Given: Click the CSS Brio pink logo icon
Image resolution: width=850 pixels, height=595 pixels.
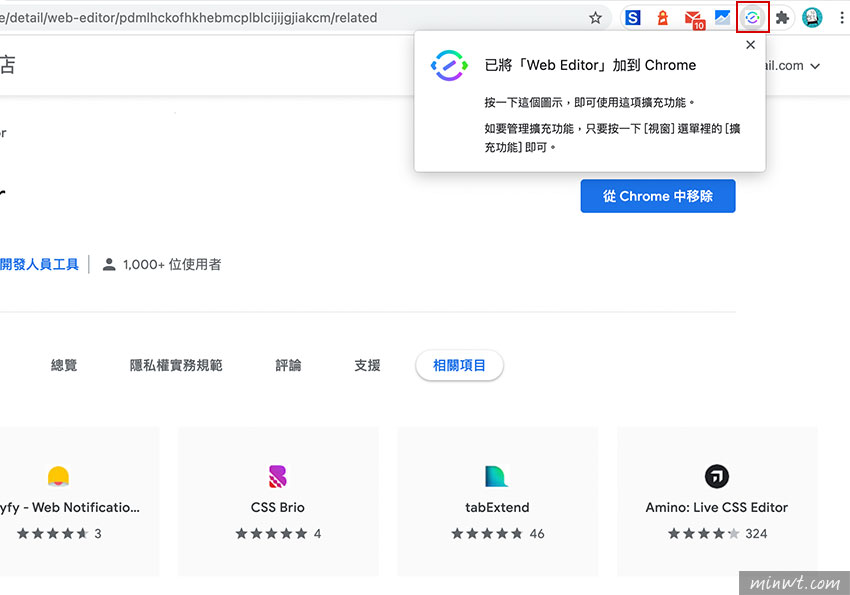Looking at the screenshot, I should 278,476.
